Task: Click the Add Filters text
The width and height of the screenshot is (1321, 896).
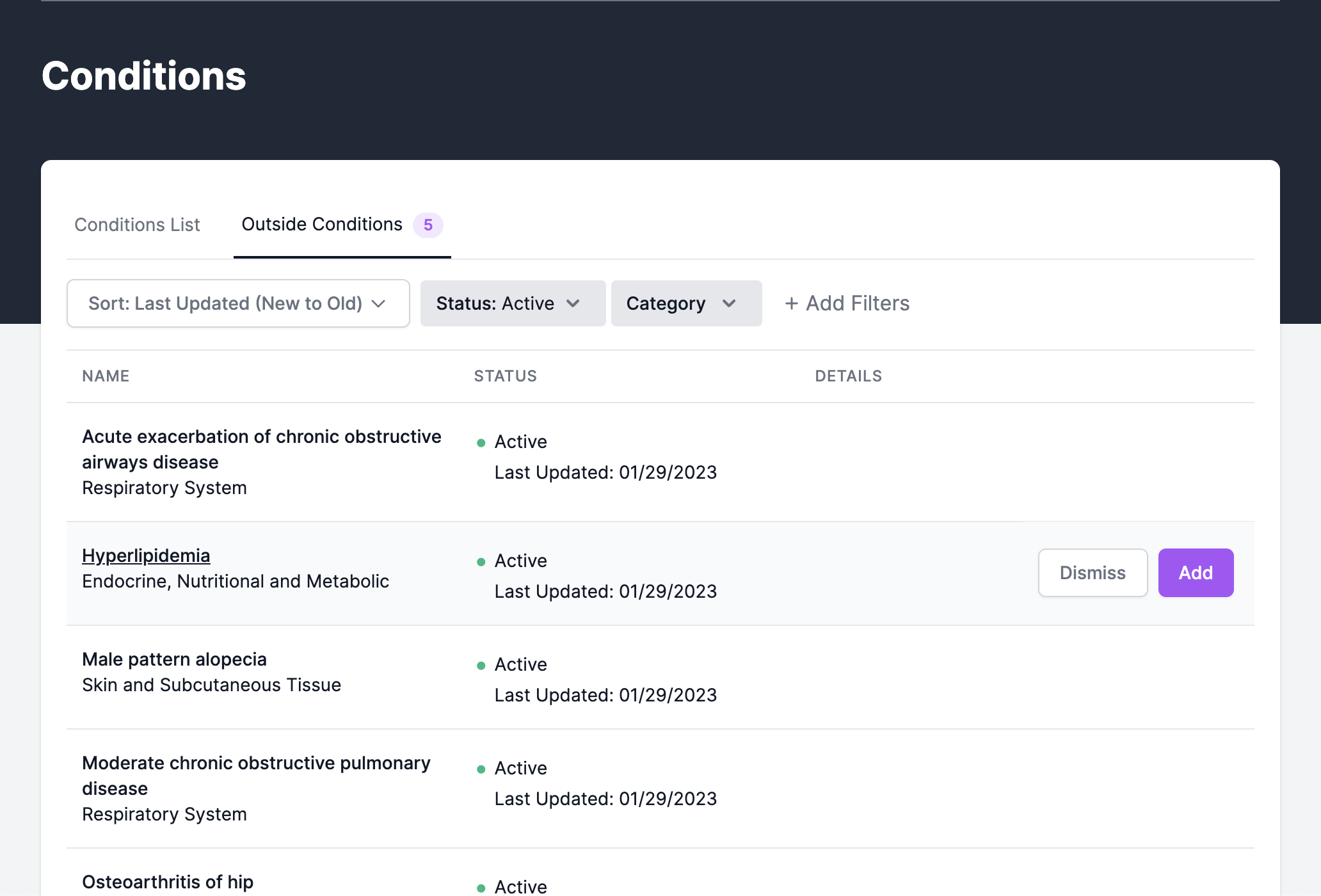Action: [858, 303]
